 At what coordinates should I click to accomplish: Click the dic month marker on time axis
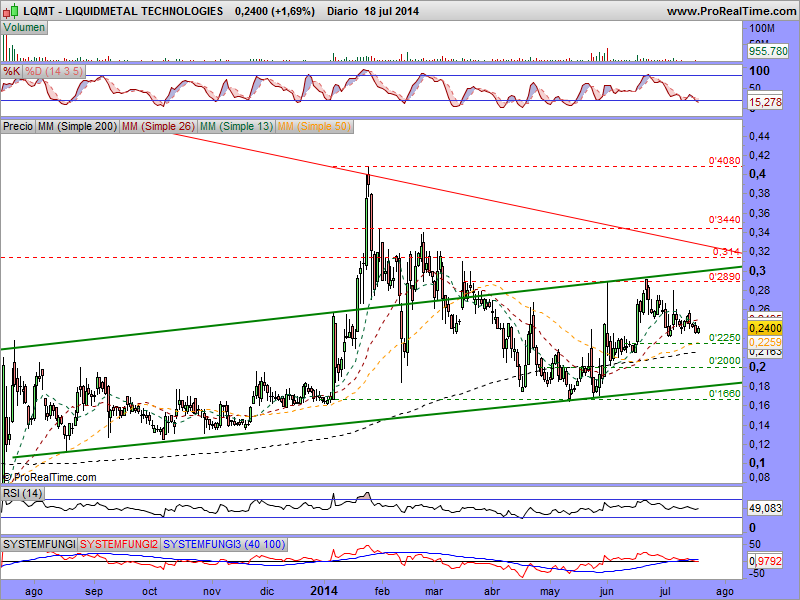point(266,591)
